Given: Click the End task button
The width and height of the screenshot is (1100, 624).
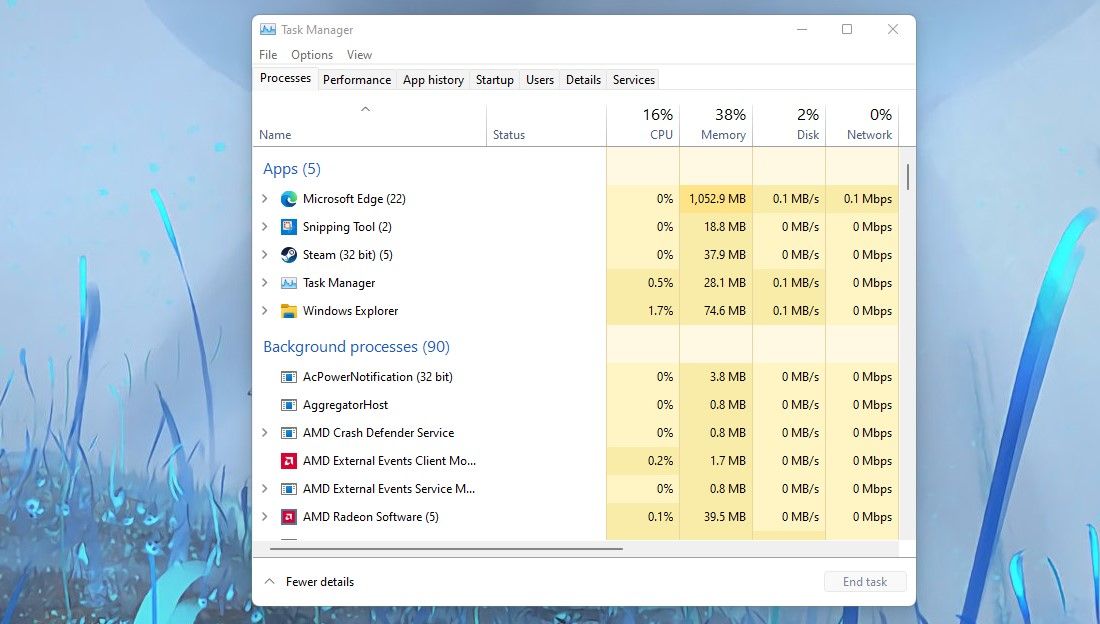Looking at the screenshot, I should [x=864, y=581].
